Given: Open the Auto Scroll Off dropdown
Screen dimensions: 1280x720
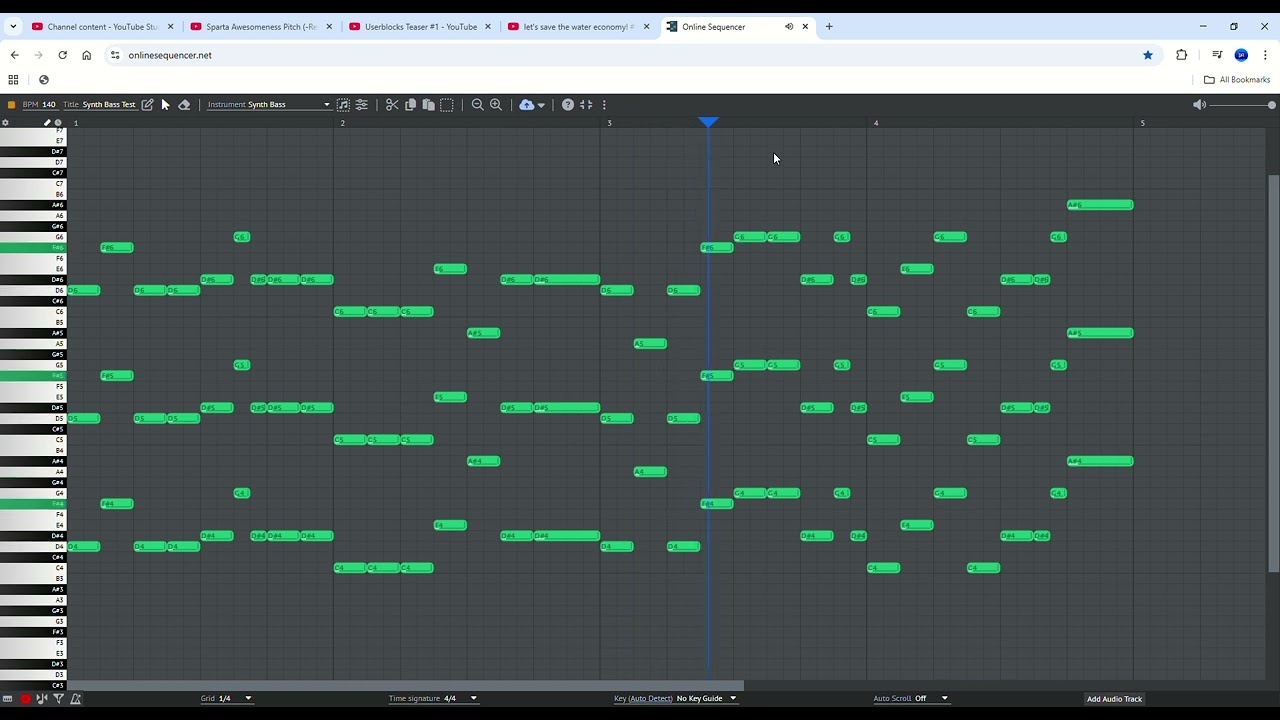Looking at the screenshot, I should click(x=912, y=698).
